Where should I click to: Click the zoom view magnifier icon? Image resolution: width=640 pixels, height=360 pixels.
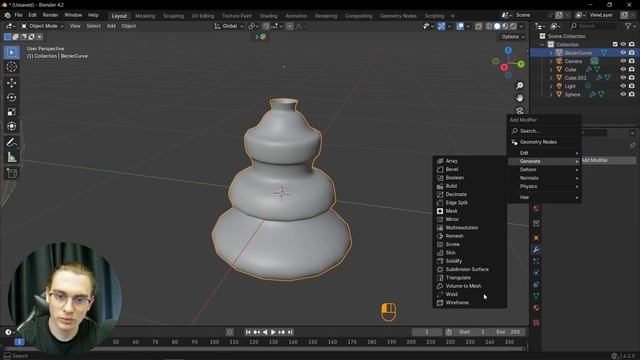click(520, 85)
